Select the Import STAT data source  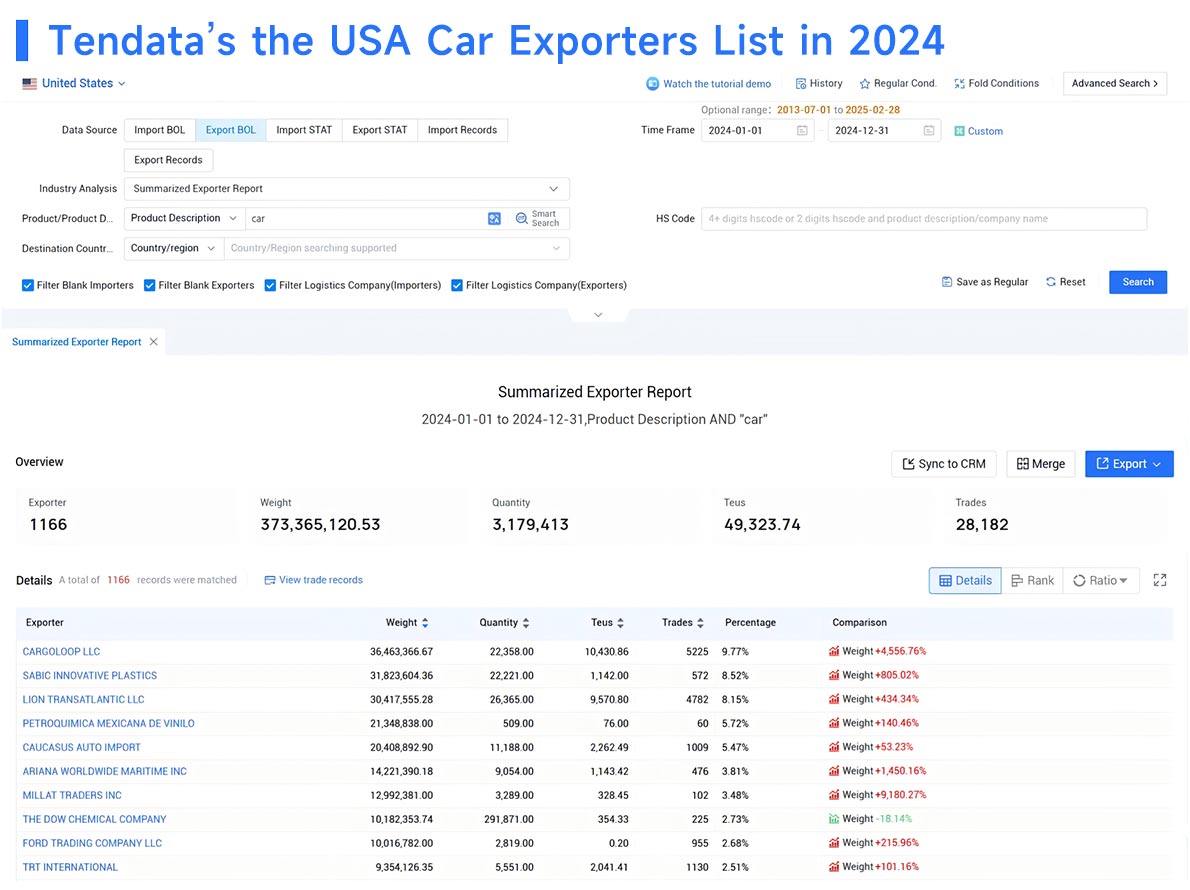[x=304, y=131]
